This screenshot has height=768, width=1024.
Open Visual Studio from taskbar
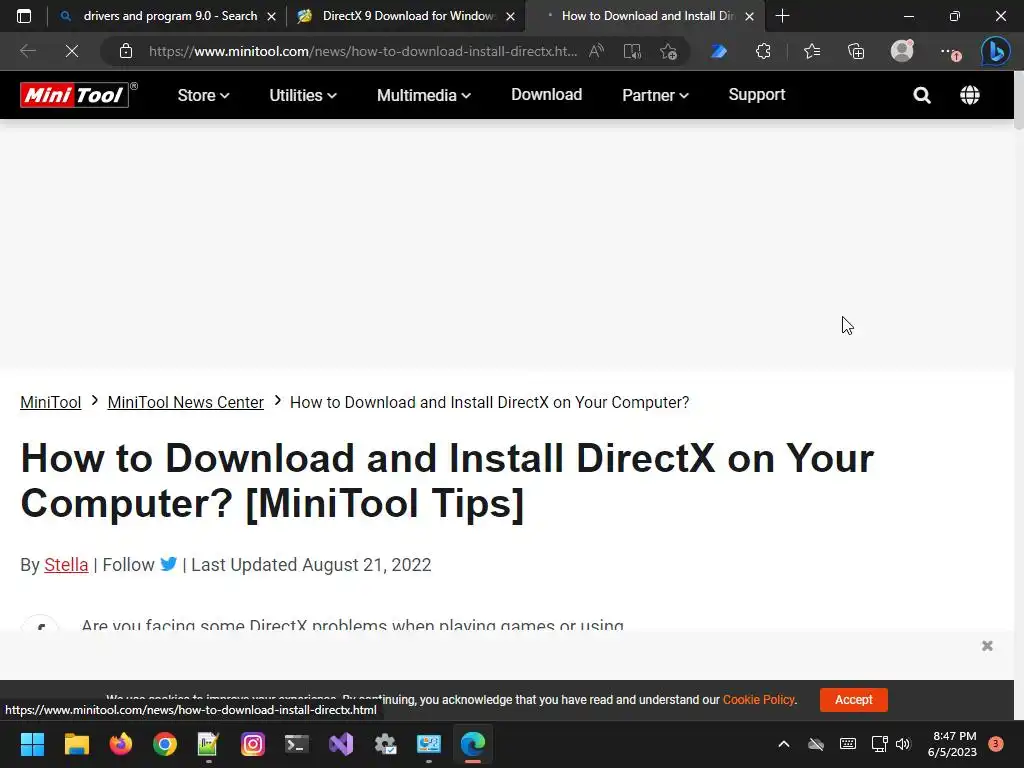pos(341,744)
